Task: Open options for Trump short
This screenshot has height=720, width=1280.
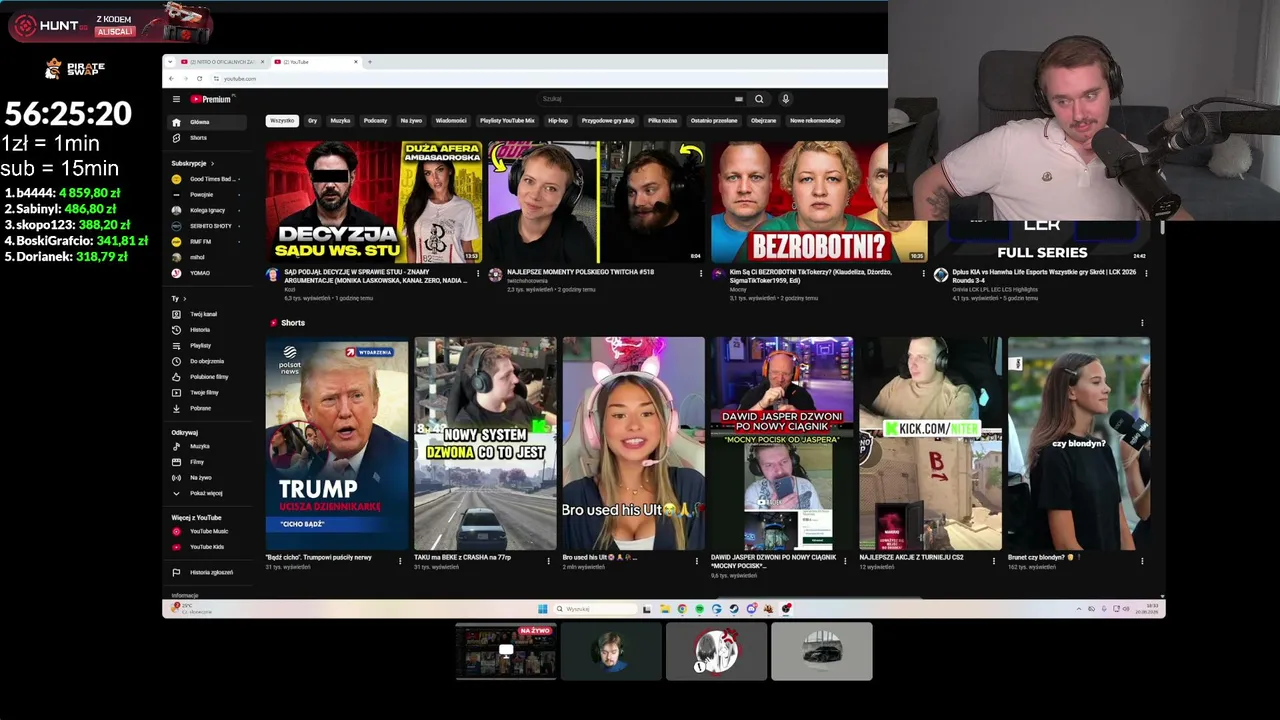Action: tap(400, 561)
